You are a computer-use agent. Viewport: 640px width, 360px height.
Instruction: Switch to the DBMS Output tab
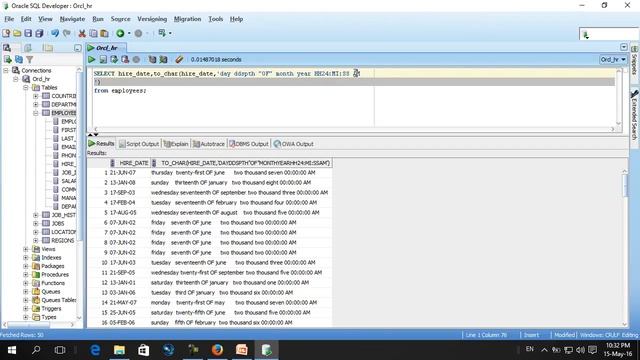tap(249, 144)
